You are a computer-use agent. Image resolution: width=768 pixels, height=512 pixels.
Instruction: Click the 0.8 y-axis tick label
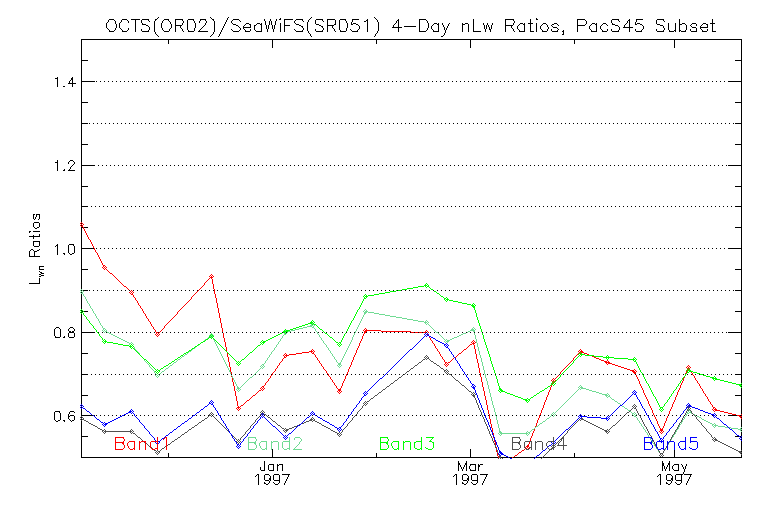65,333
